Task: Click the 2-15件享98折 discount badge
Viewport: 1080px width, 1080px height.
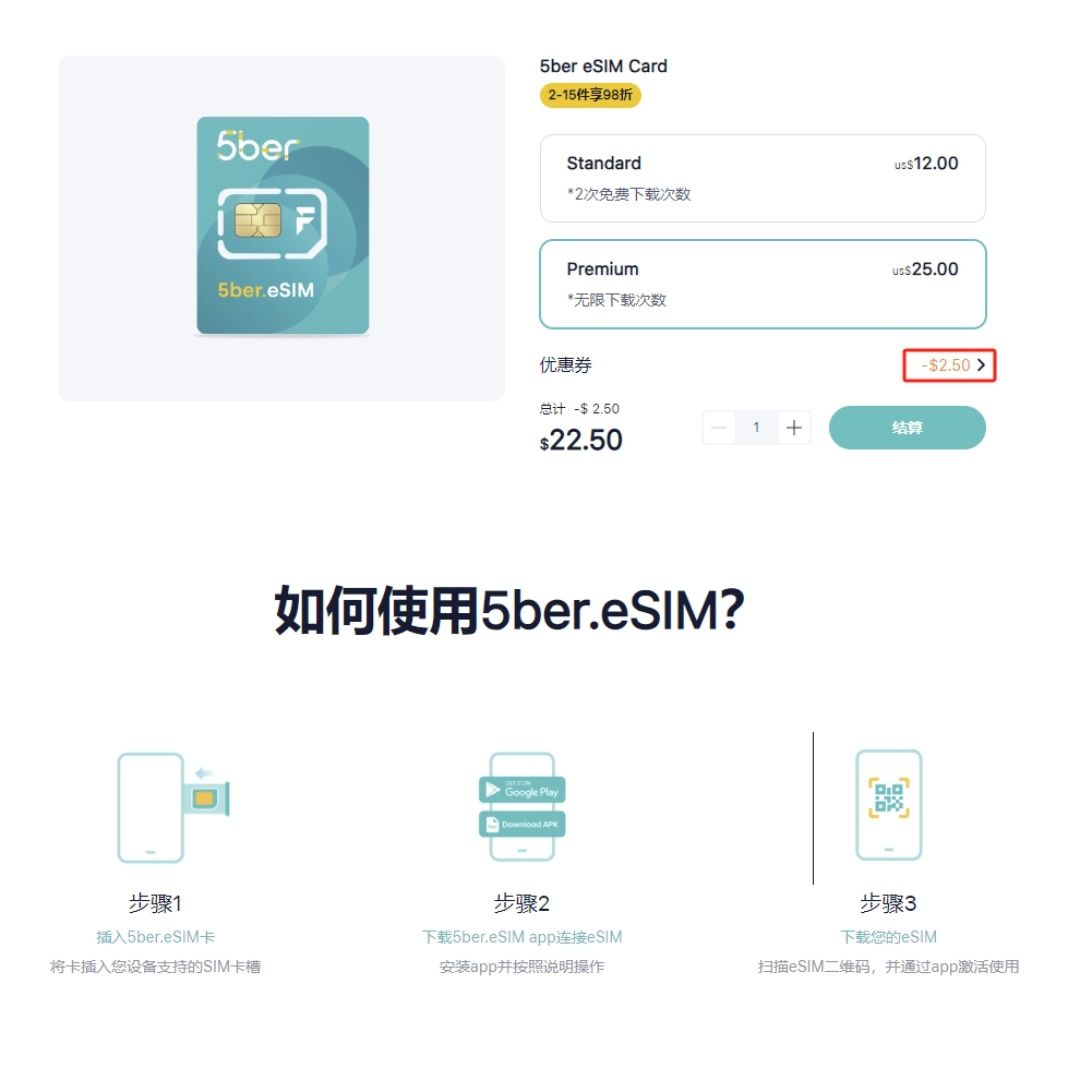Action: tap(590, 95)
